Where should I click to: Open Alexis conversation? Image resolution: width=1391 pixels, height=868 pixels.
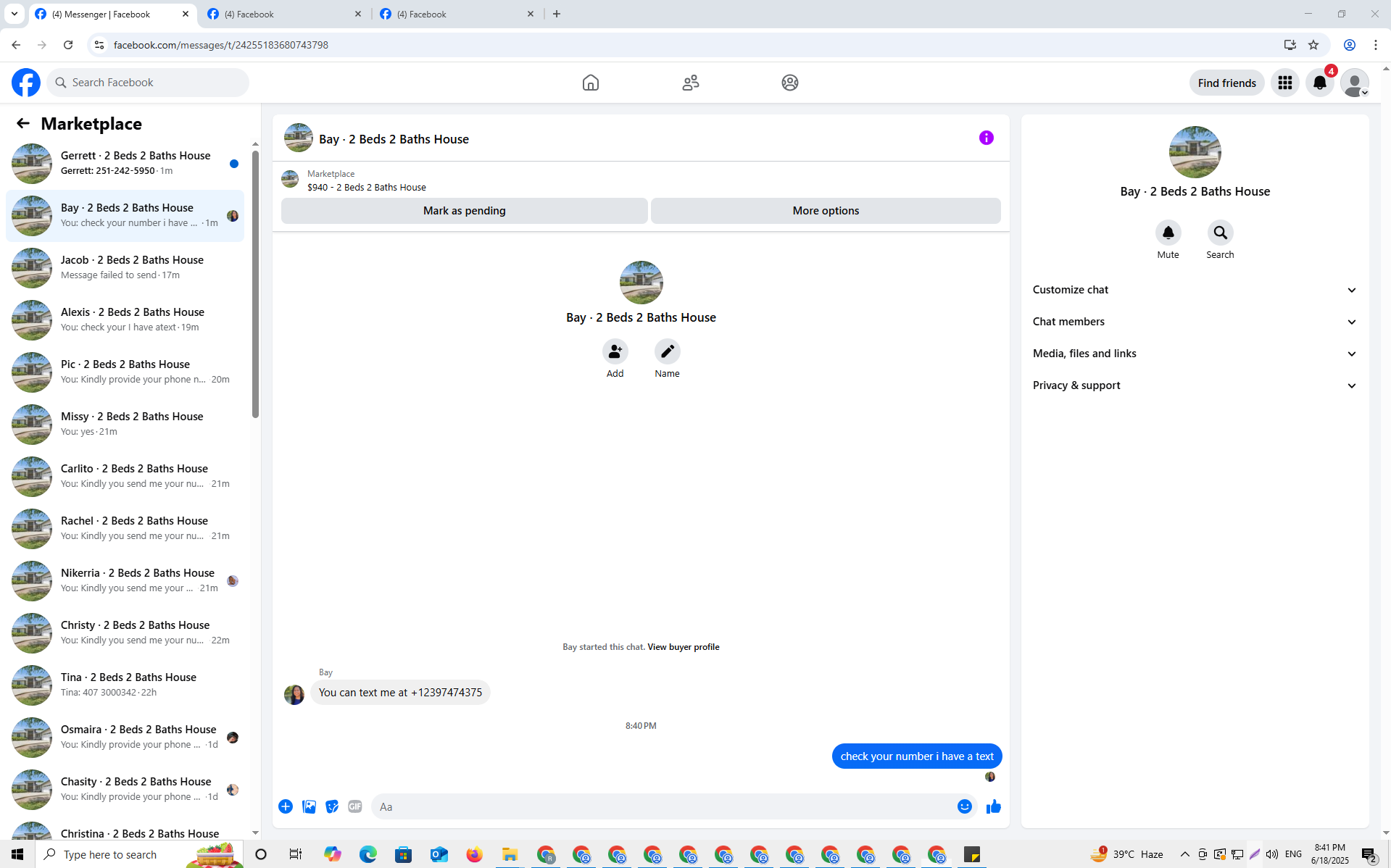pyautogui.click(x=125, y=320)
